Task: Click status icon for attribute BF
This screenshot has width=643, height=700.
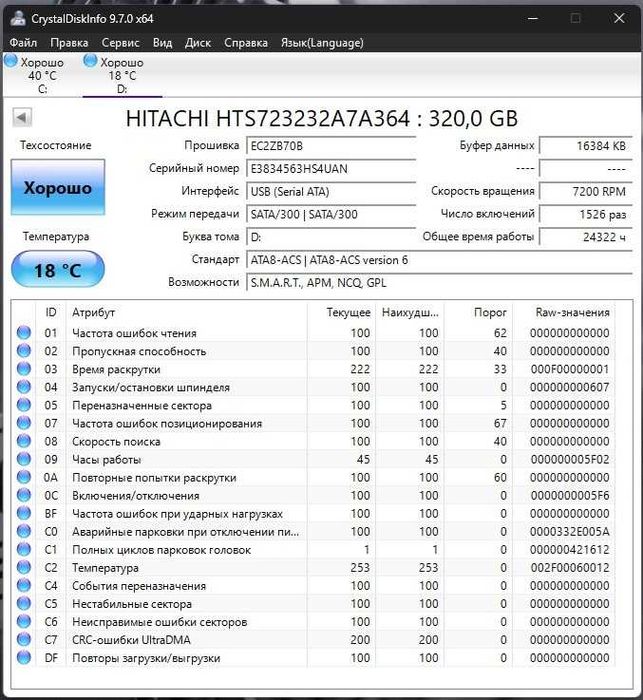Action: click(x=24, y=513)
